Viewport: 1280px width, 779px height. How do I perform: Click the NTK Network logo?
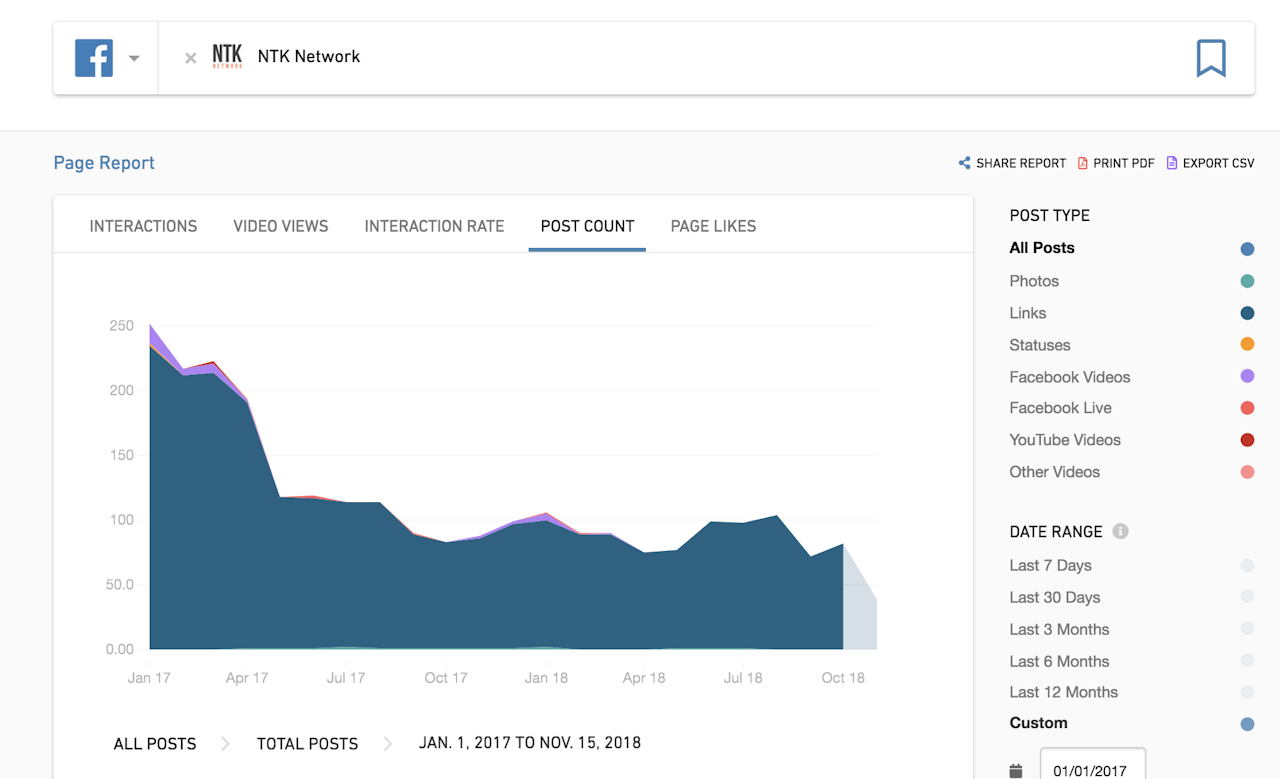[x=226, y=57]
